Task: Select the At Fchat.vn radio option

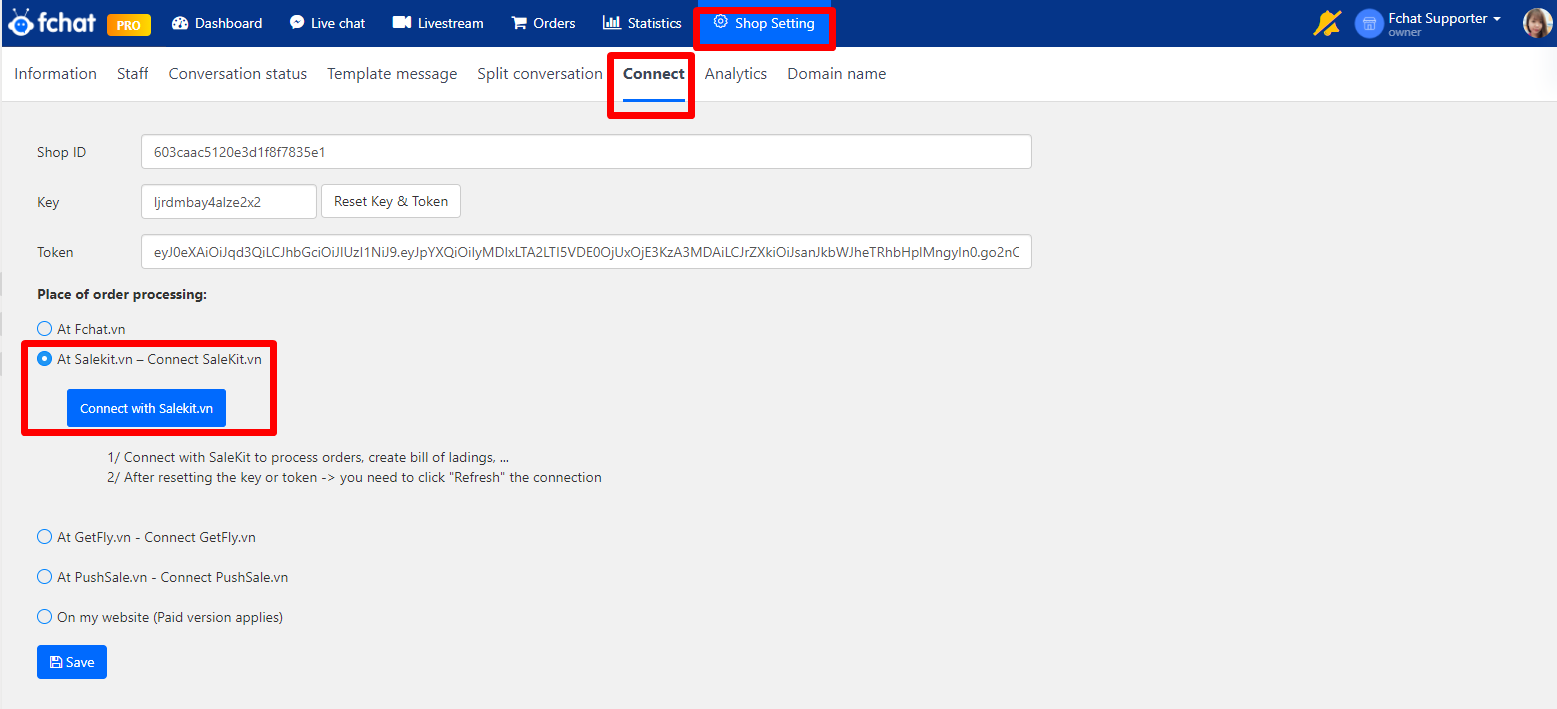Action: [x=44, y=329]
